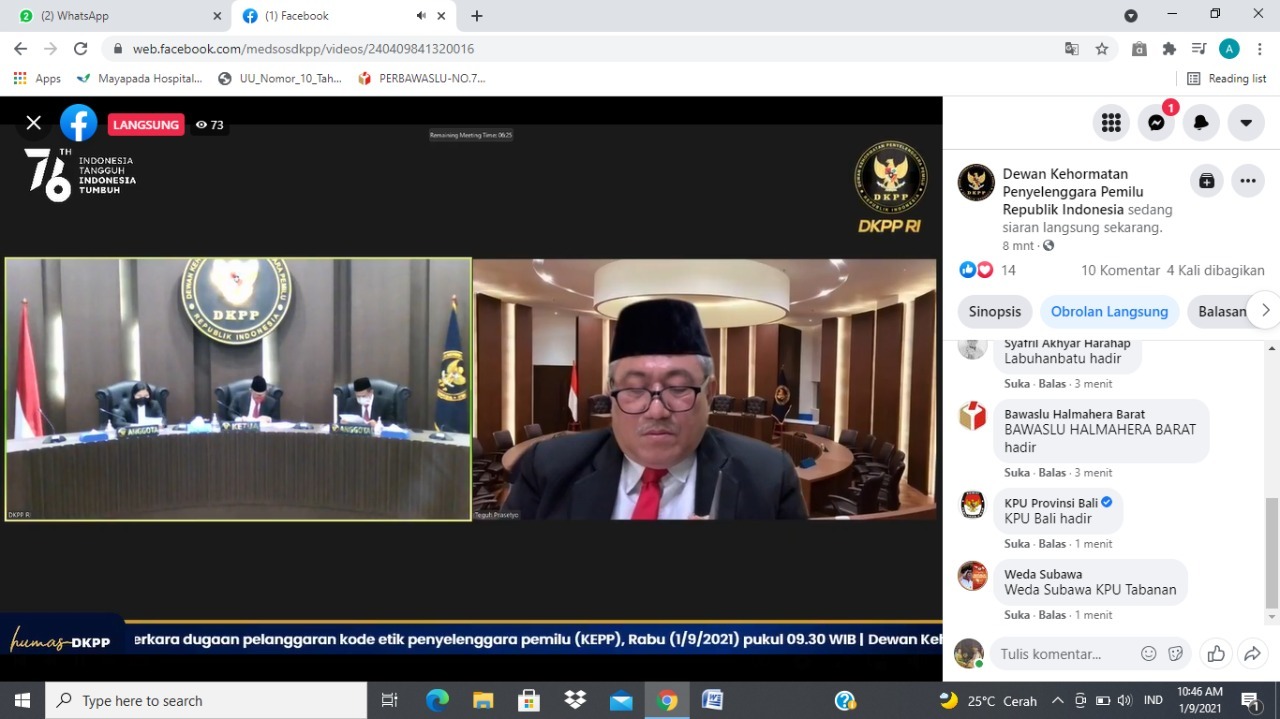Open the Facebook apps grid menu
Image resolution: width=1280 pixels, height=719 pixels.
click(1111, 122)
